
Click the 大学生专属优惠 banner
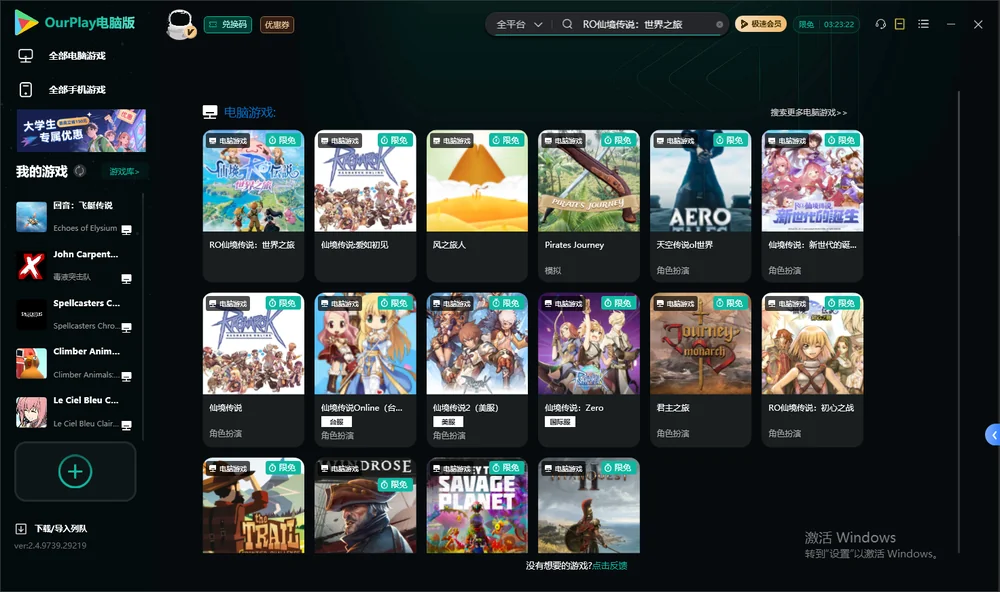[81, 130]
